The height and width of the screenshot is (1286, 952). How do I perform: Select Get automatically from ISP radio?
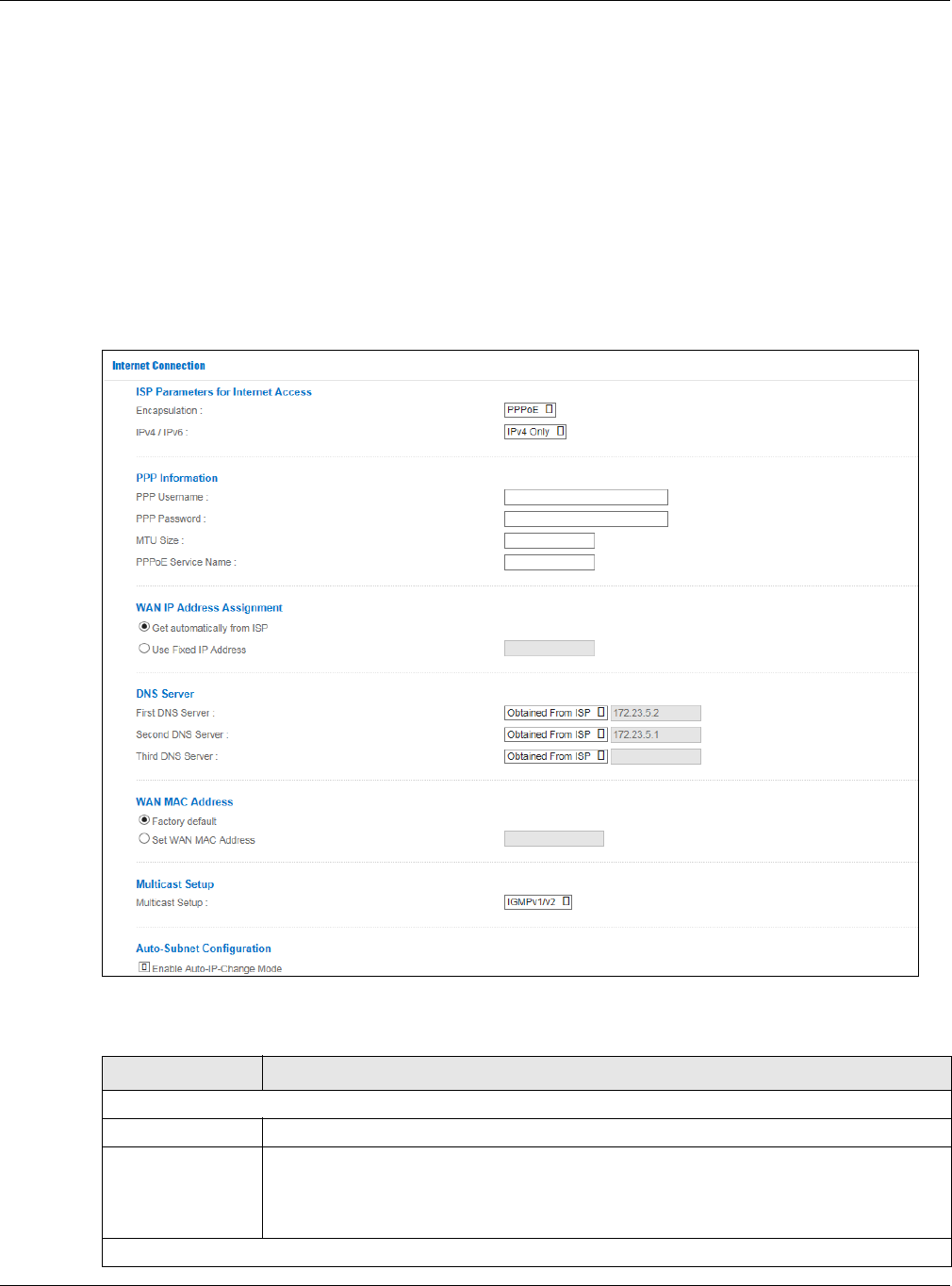point(144,627)
